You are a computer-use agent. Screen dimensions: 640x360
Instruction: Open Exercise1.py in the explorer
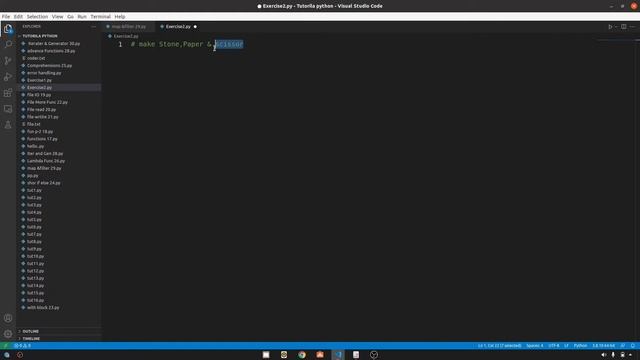(x=59, y=80)
